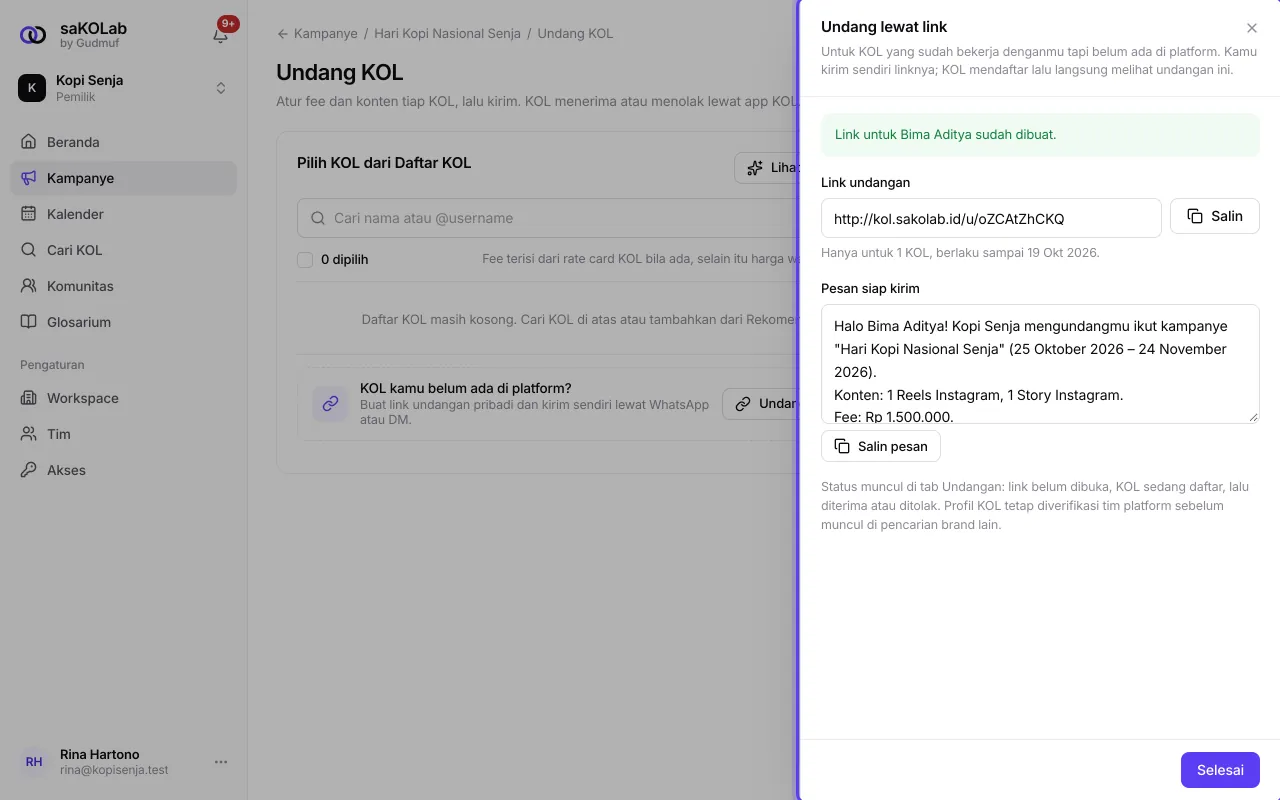Click the Glosarium book icon
The width and height of the screenshot is (1280, 800).
point(29,322)
